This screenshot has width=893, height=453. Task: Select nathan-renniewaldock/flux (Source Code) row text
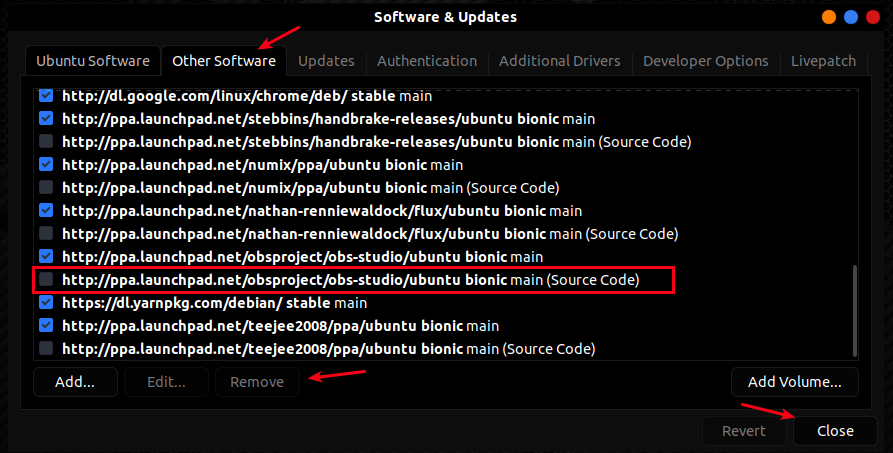pos(370,234)
